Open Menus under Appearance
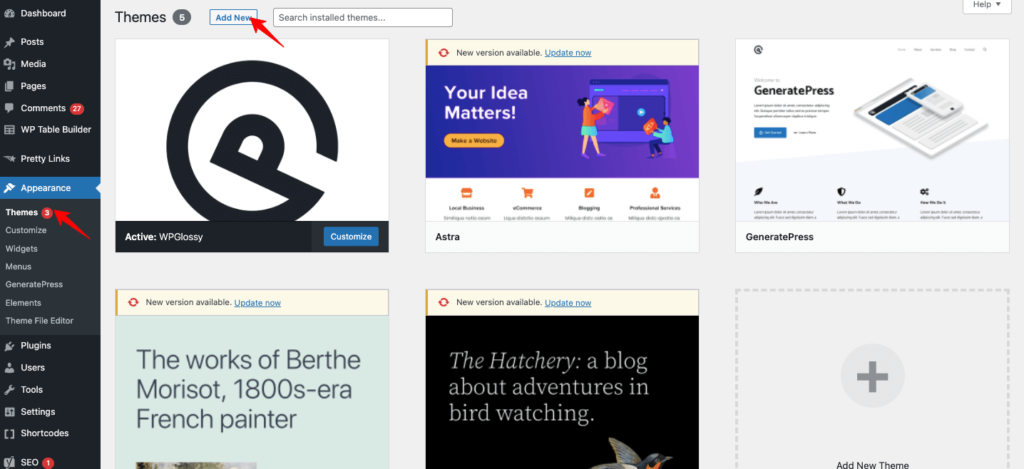The image size is (1024, 469). pos(18,267)
